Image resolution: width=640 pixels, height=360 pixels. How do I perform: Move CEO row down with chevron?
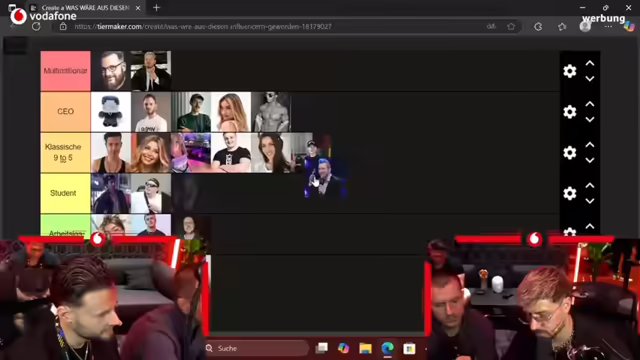pyautogui.click(x=590, y=119)
